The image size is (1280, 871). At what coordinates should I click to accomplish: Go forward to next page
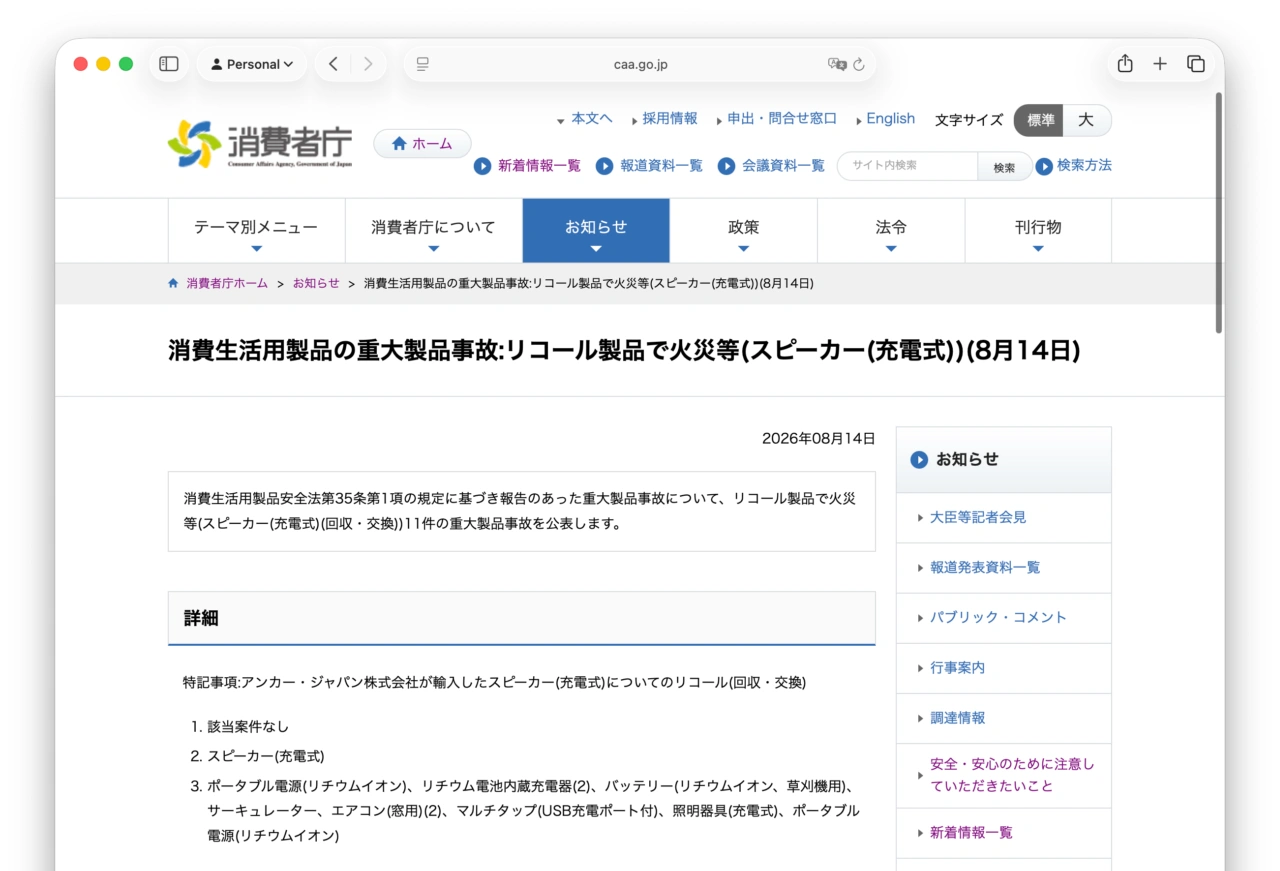tap(368, 64)
